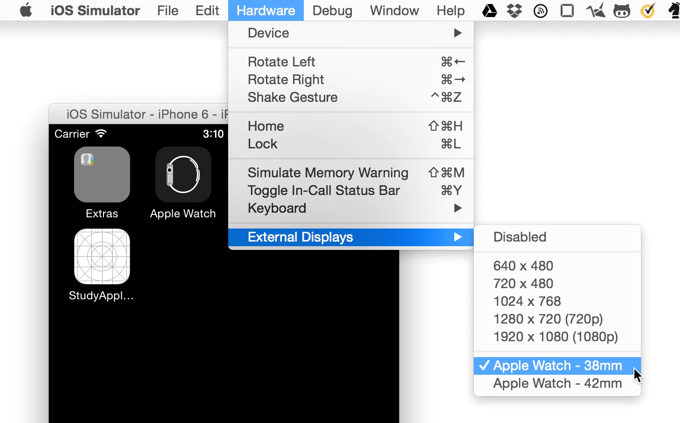680x423 pixels.
Task: Set external display to Disabled
Action: pos(557,237)
